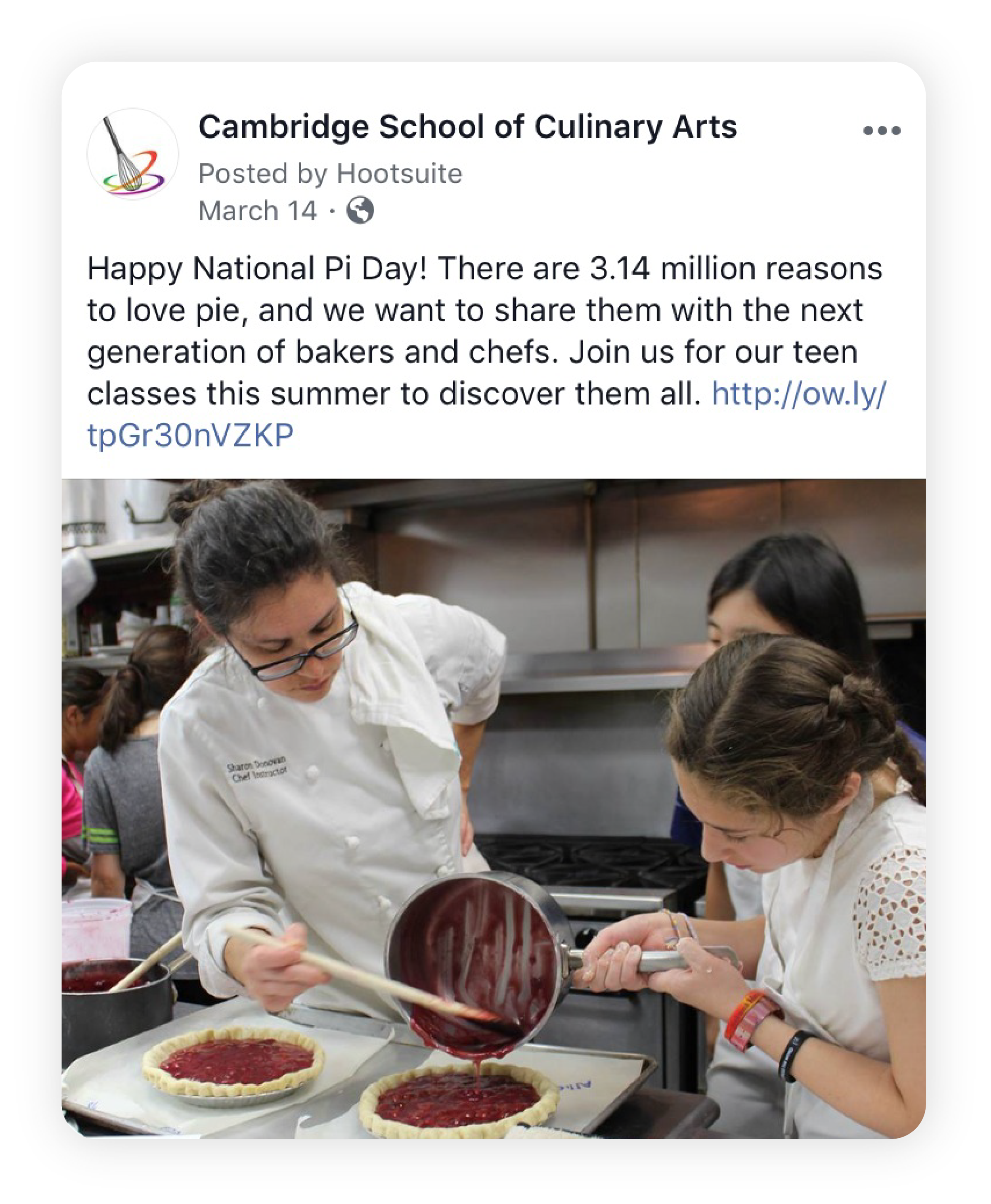Click the Cambridge School whisk logo avatar
The width and height of the screenshot is (991, 1204).
click(x=132, y=154)
